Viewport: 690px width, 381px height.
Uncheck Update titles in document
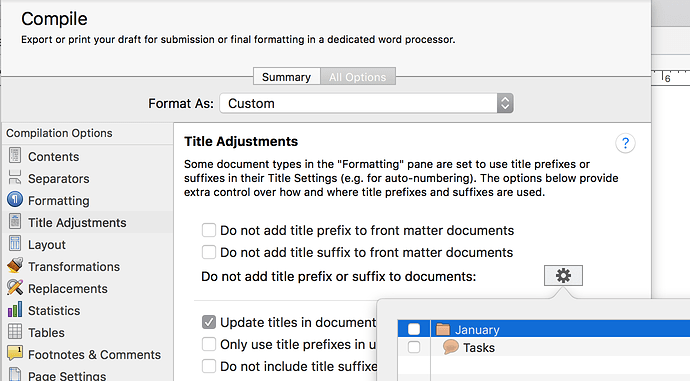(x=209, y=322)
